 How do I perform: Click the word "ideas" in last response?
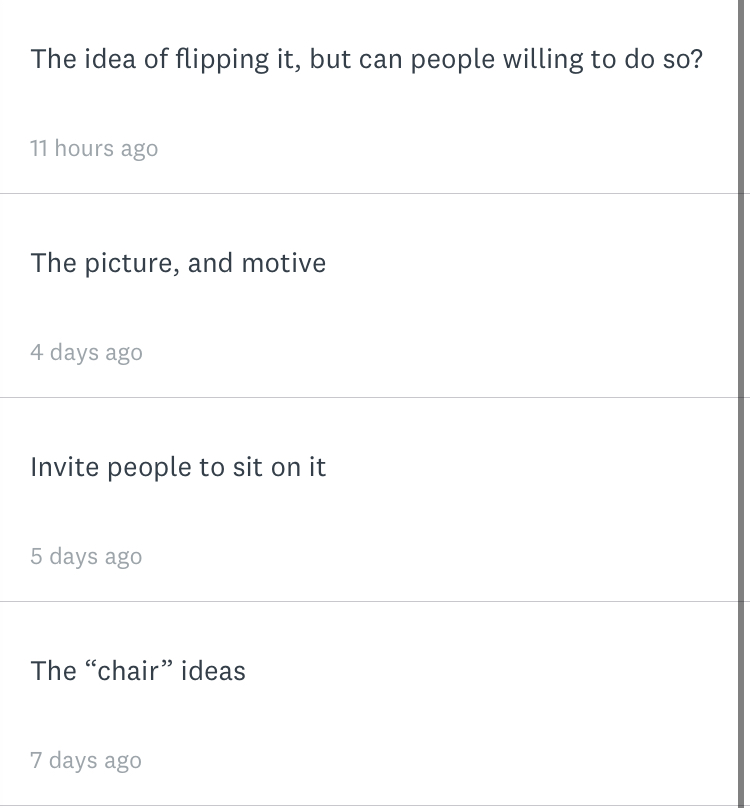[213, 671]
